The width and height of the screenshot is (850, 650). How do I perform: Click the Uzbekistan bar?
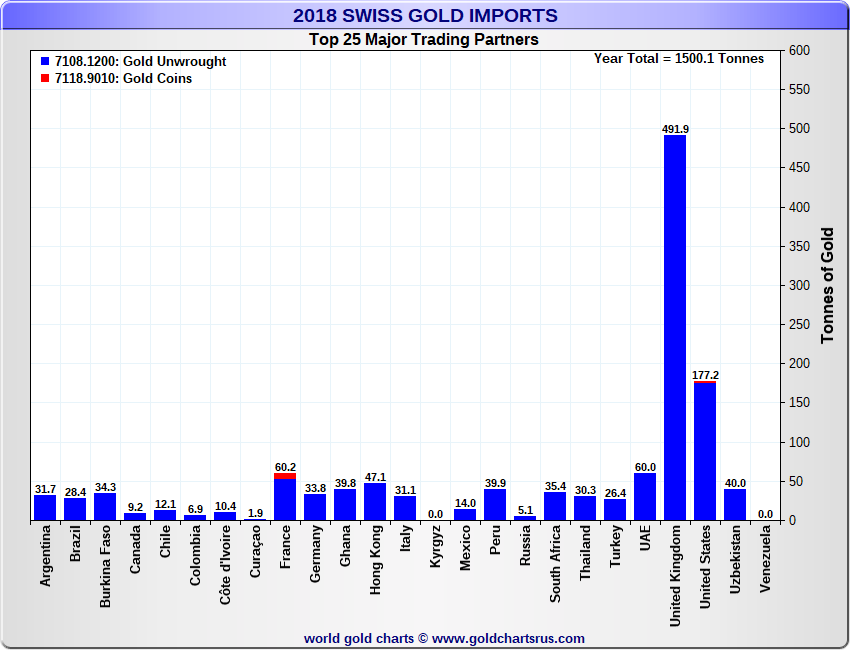pos(735,505)
